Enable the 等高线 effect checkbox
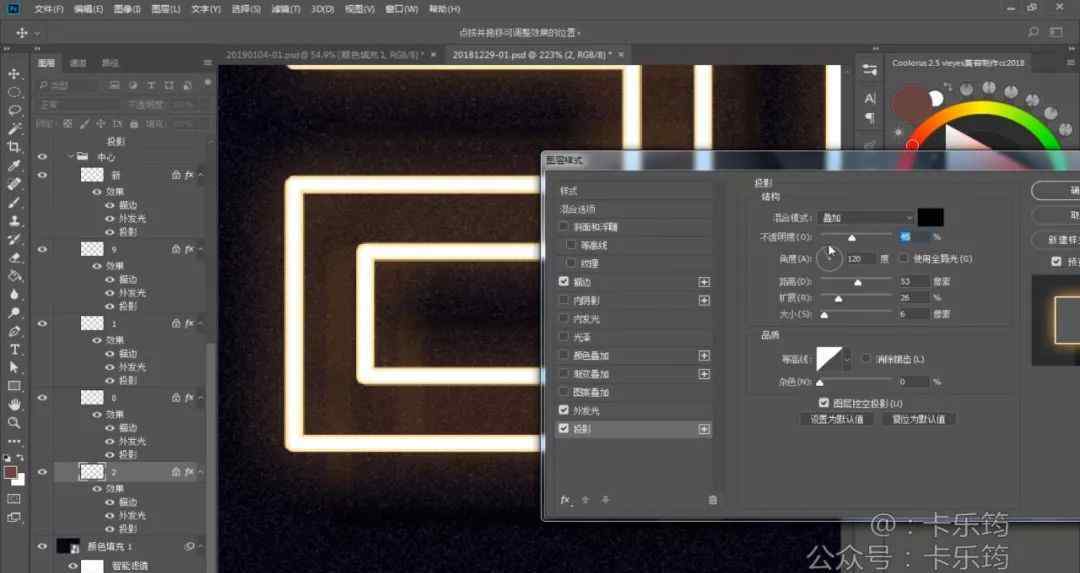Screen dimensions: 1080x573 (x=571, y=244)
